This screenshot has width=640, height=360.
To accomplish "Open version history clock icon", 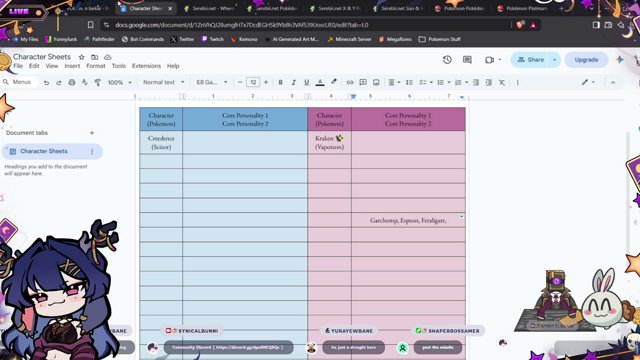I will pyautogui.click(x=447, y=60).
